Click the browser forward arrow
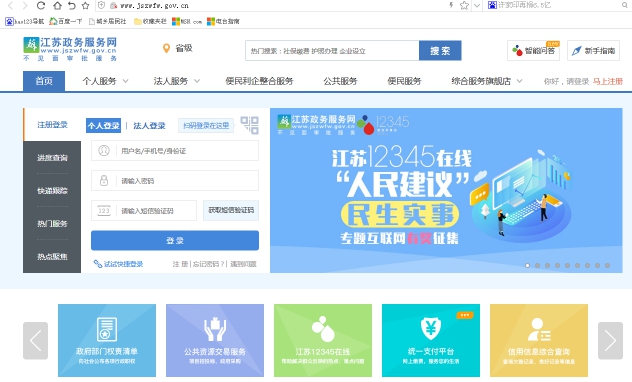The height and width of the screenshot is (382, 632). (x=25, y=6)
